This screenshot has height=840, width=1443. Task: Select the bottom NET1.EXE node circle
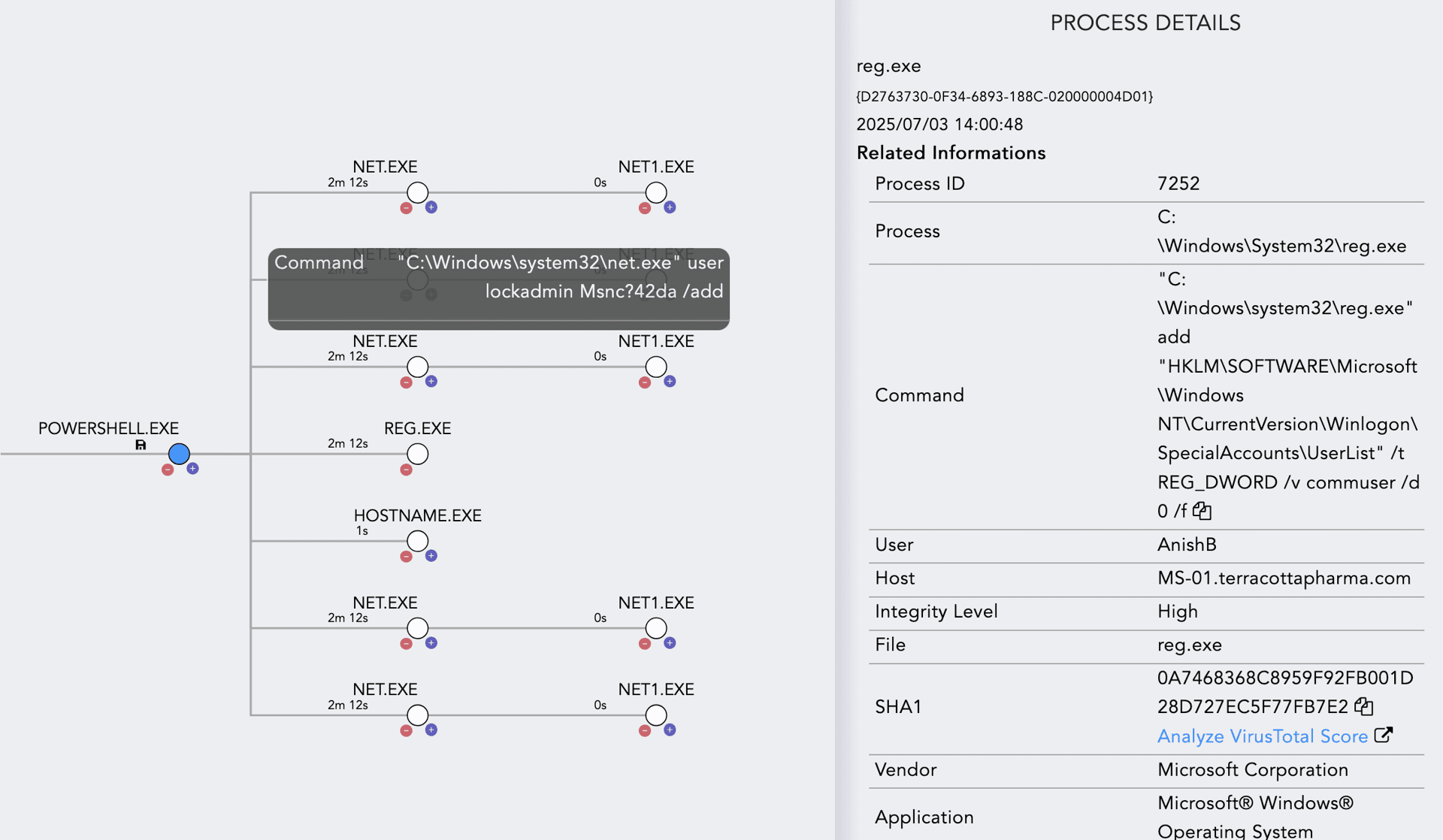pos(656,715)
